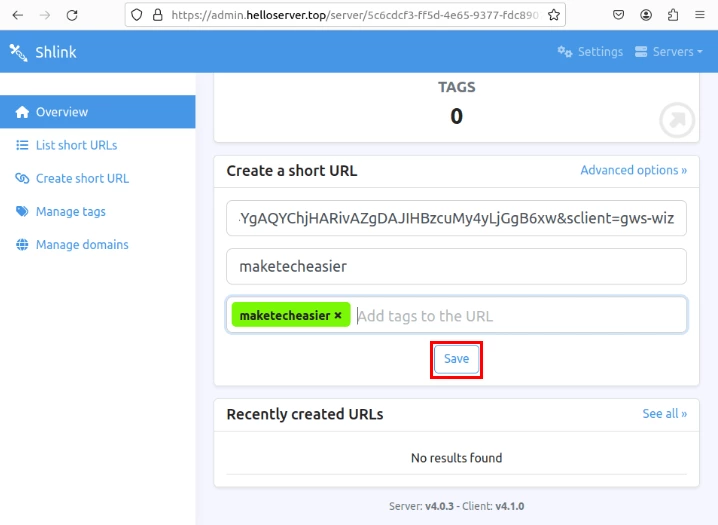Open the See all link for recent URLs
This screenshot has width=718, height=525.
click(x=664, y=414)
